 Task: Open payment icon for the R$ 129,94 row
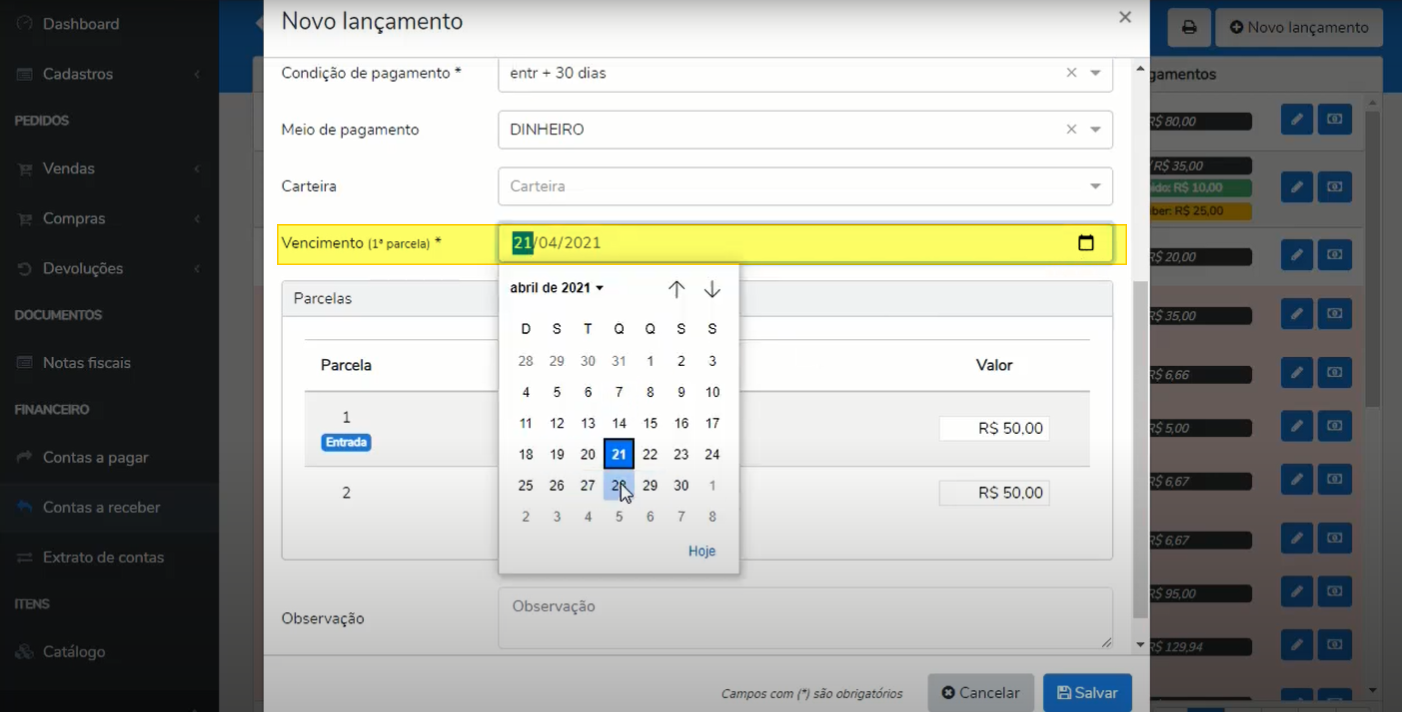(1334, 645)
